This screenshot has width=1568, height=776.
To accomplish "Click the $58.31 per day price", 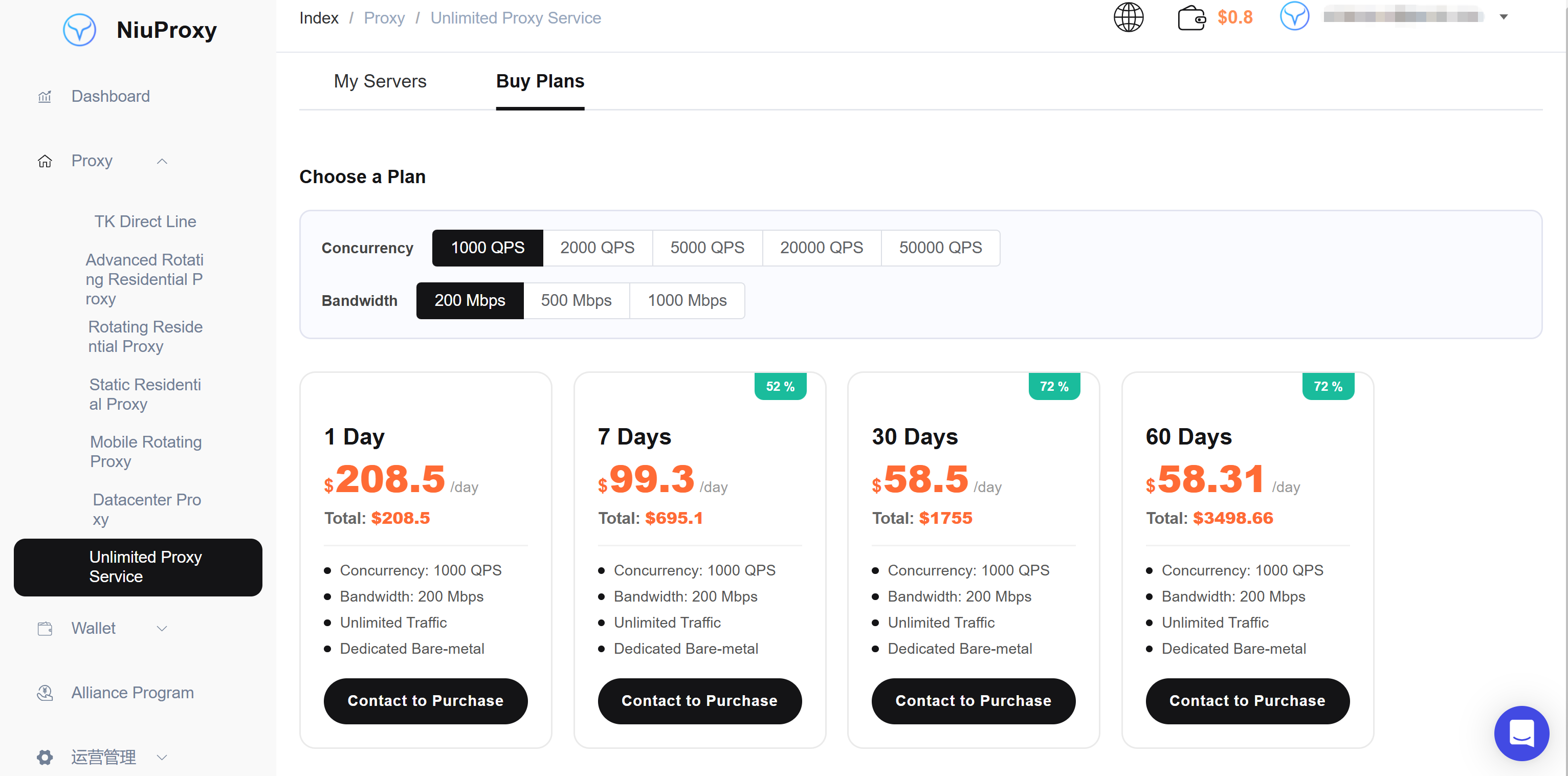I will 1223,479.
